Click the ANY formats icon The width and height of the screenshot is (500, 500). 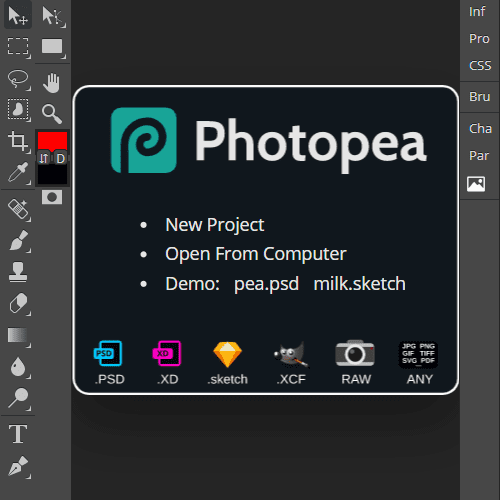(418, 355)
